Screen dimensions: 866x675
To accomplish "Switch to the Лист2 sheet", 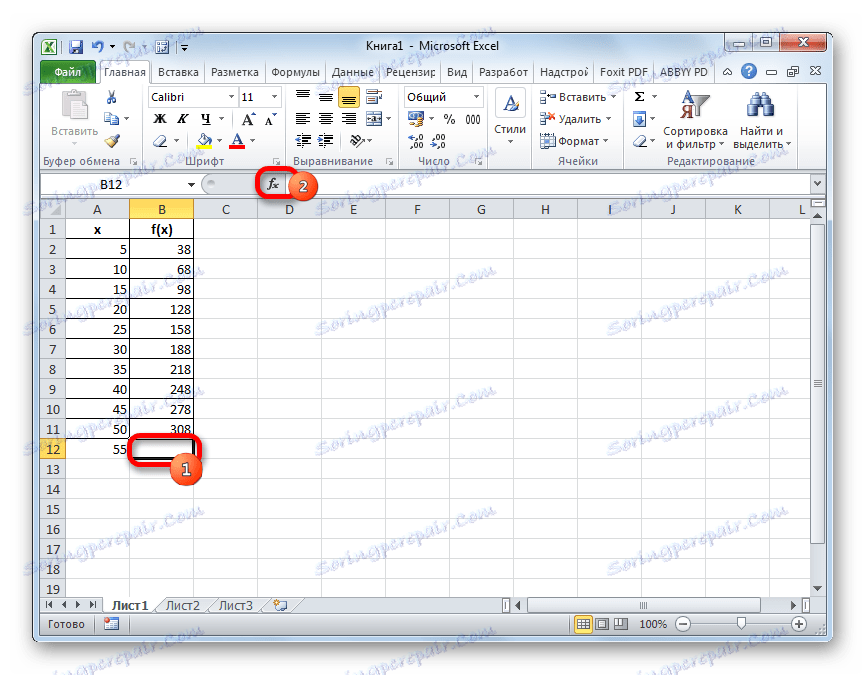I will coord(184,605).
